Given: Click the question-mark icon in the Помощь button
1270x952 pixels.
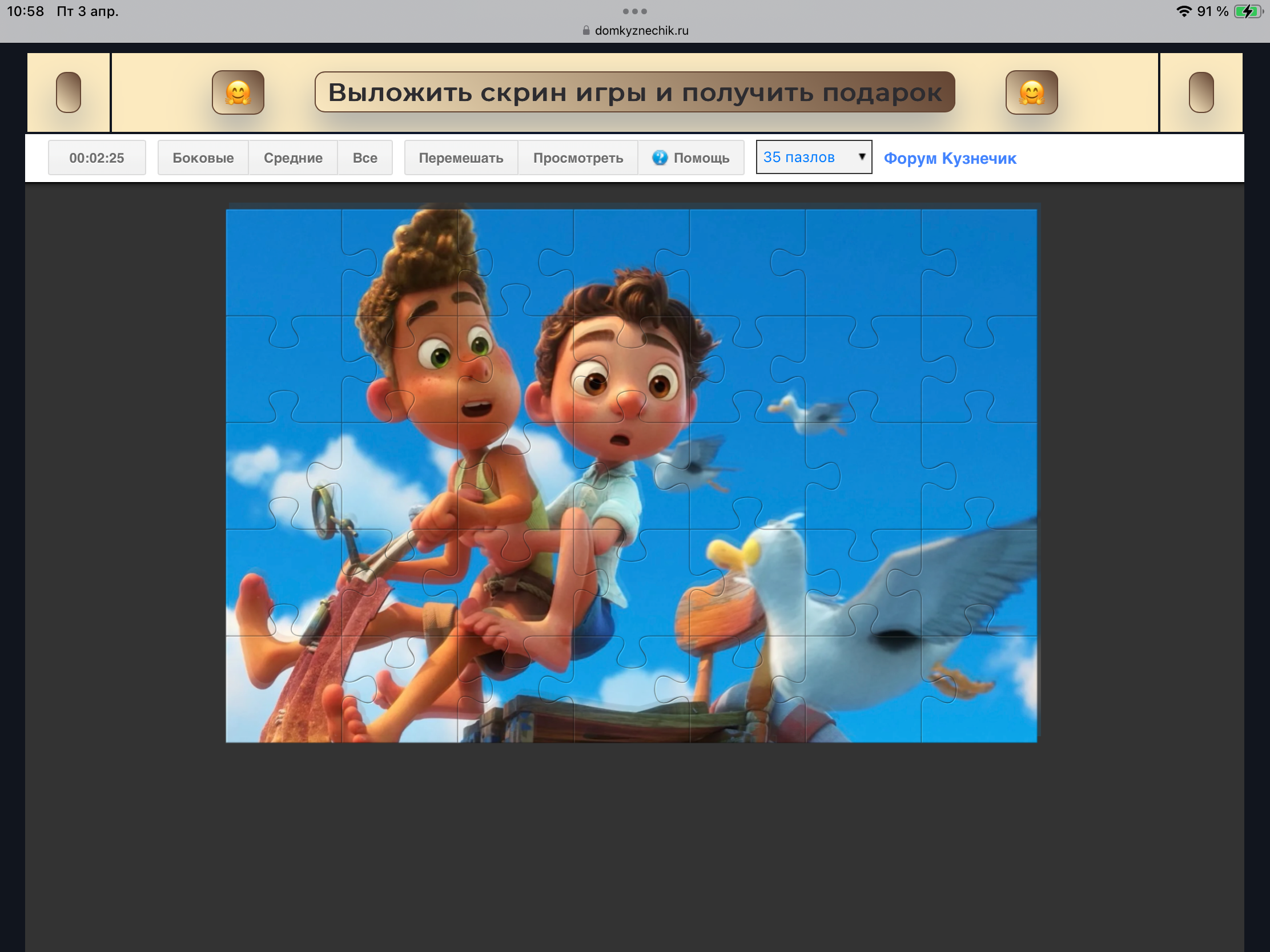Looking at the screenshot, I should click(x=660, y=158).
